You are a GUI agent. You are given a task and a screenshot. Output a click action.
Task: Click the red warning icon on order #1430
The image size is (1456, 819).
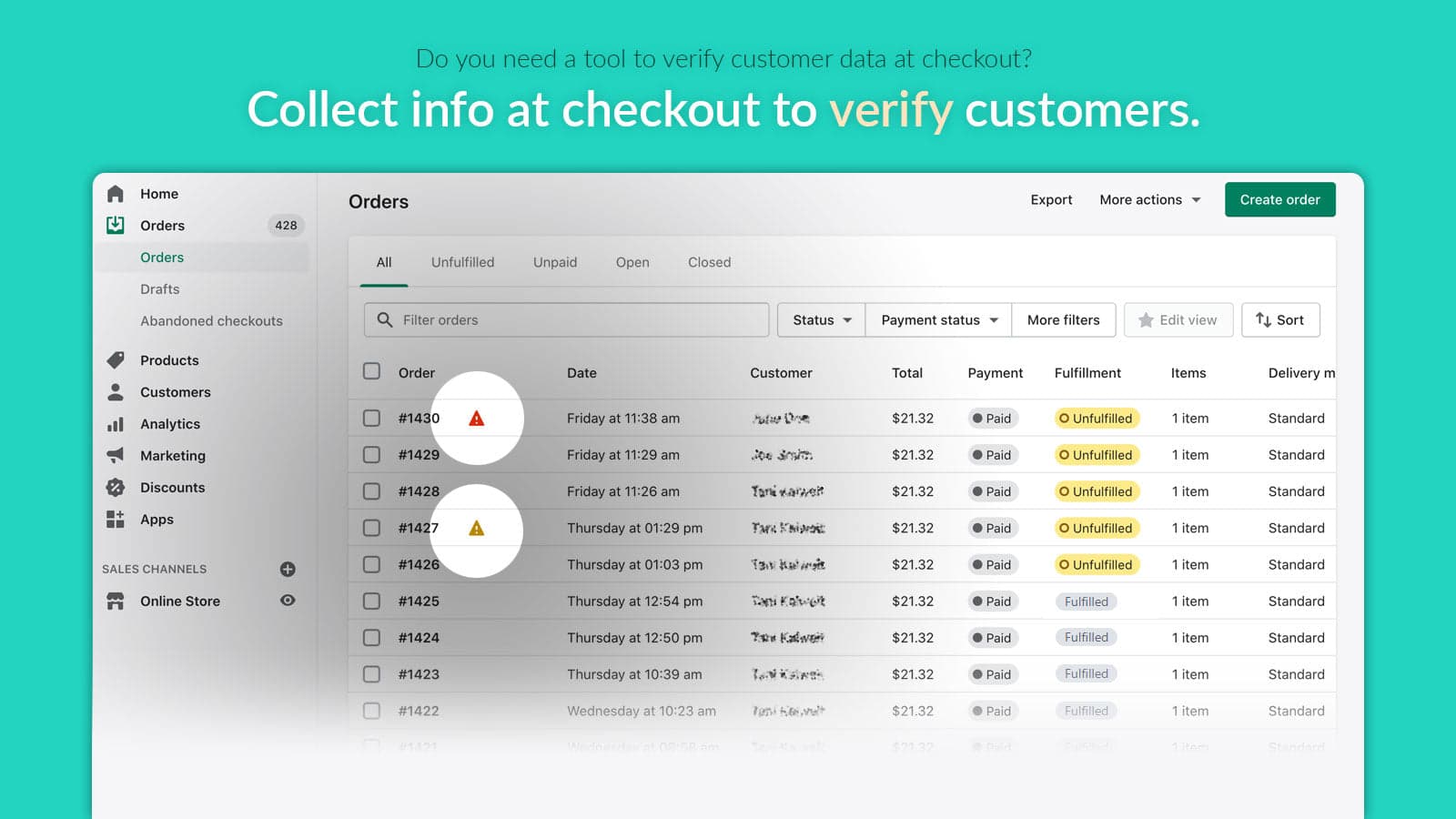click(478, 418)
